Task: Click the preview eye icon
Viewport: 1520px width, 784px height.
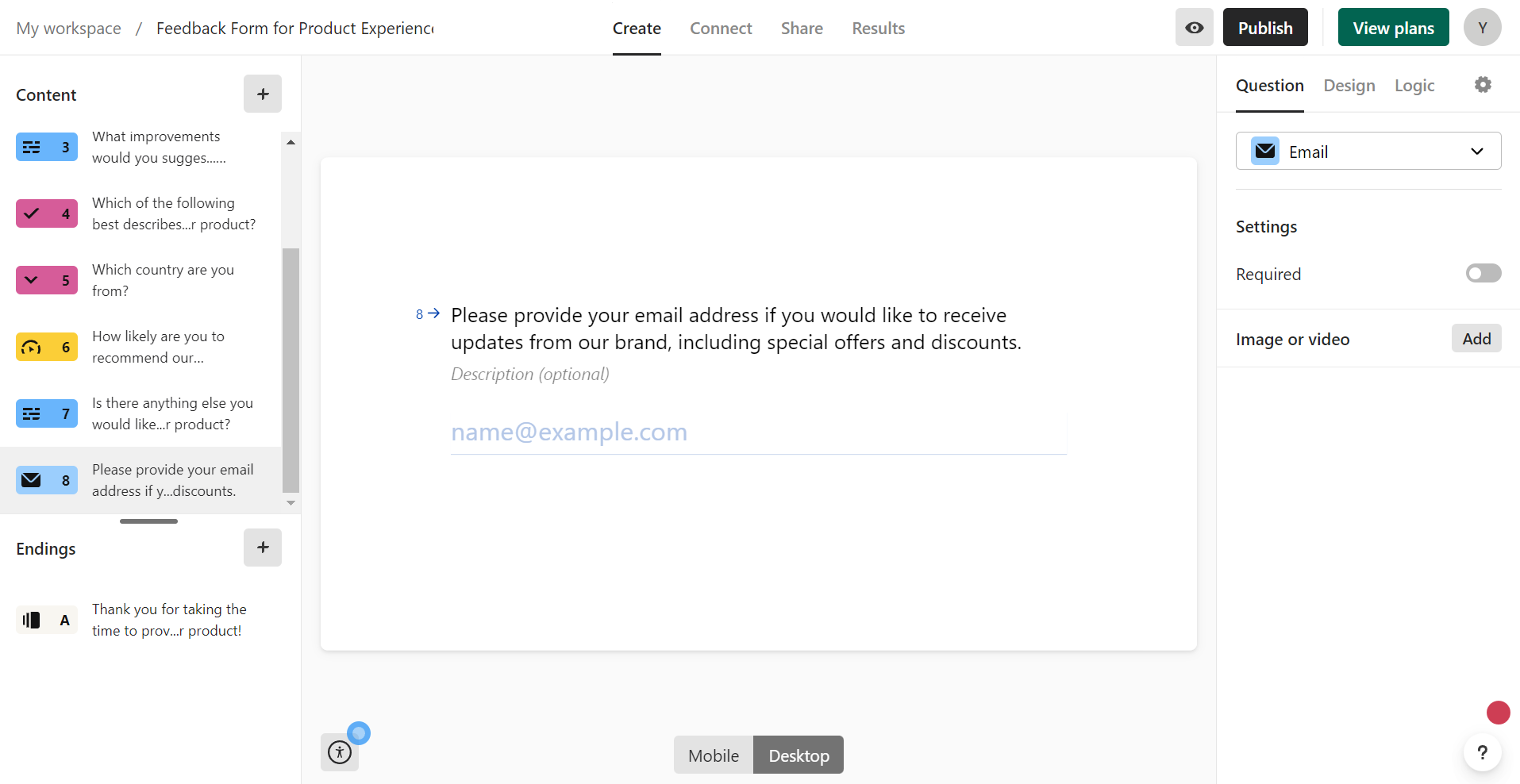Action: [1194, 28]
